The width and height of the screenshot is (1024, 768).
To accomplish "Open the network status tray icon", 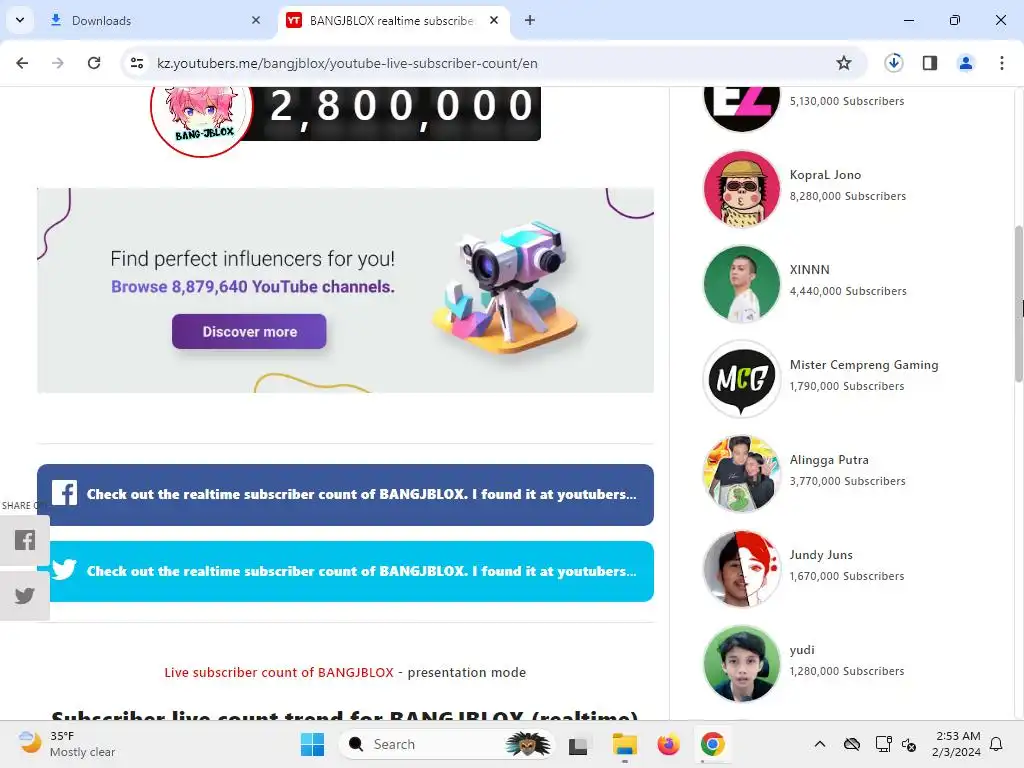I will point(883,744).
